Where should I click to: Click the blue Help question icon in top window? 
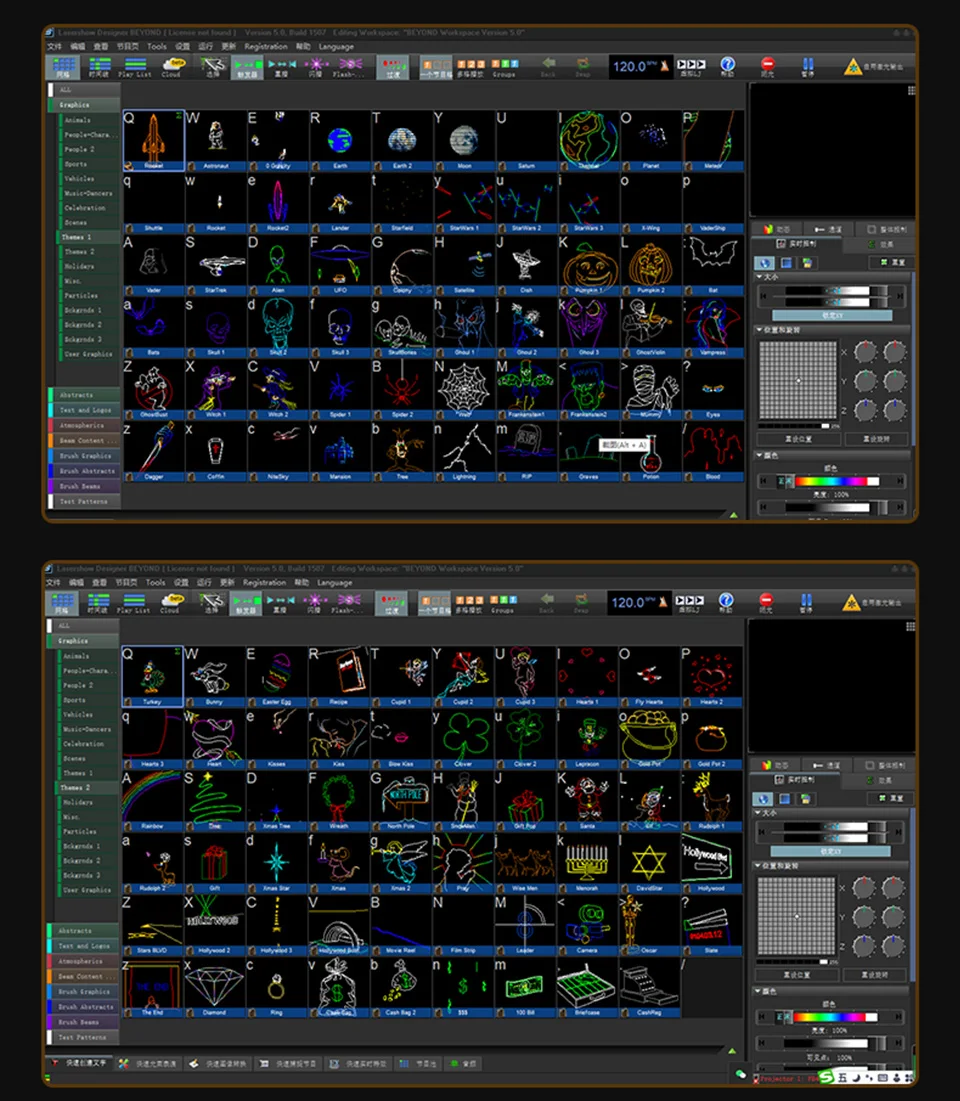point(728,67)
